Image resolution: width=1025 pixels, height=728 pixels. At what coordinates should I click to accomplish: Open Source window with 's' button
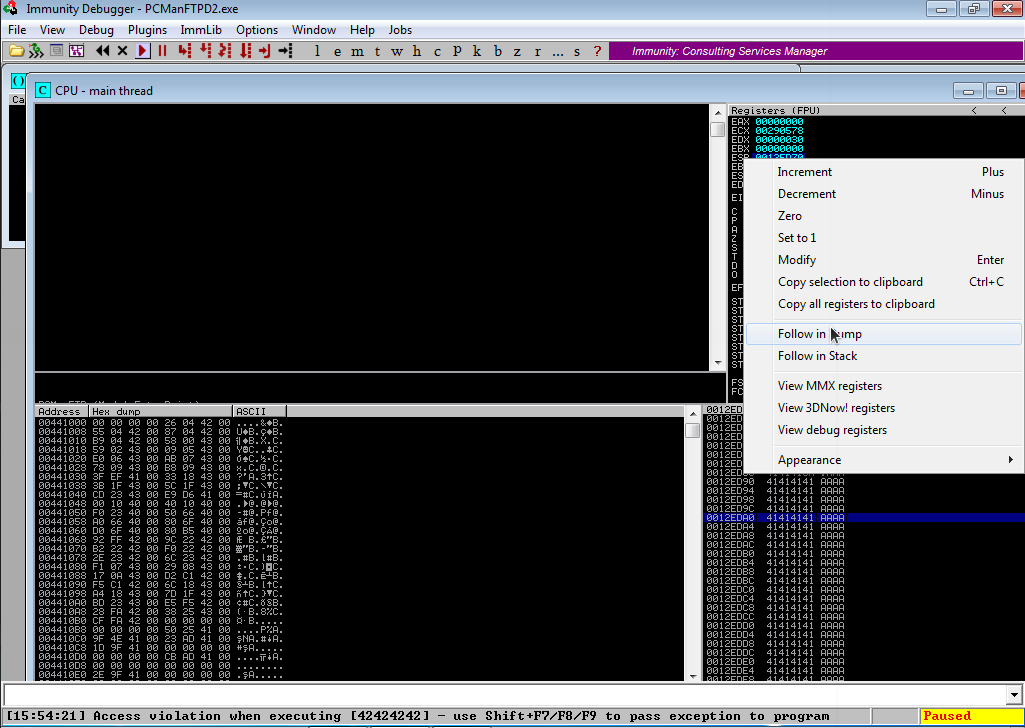(577, 51)
